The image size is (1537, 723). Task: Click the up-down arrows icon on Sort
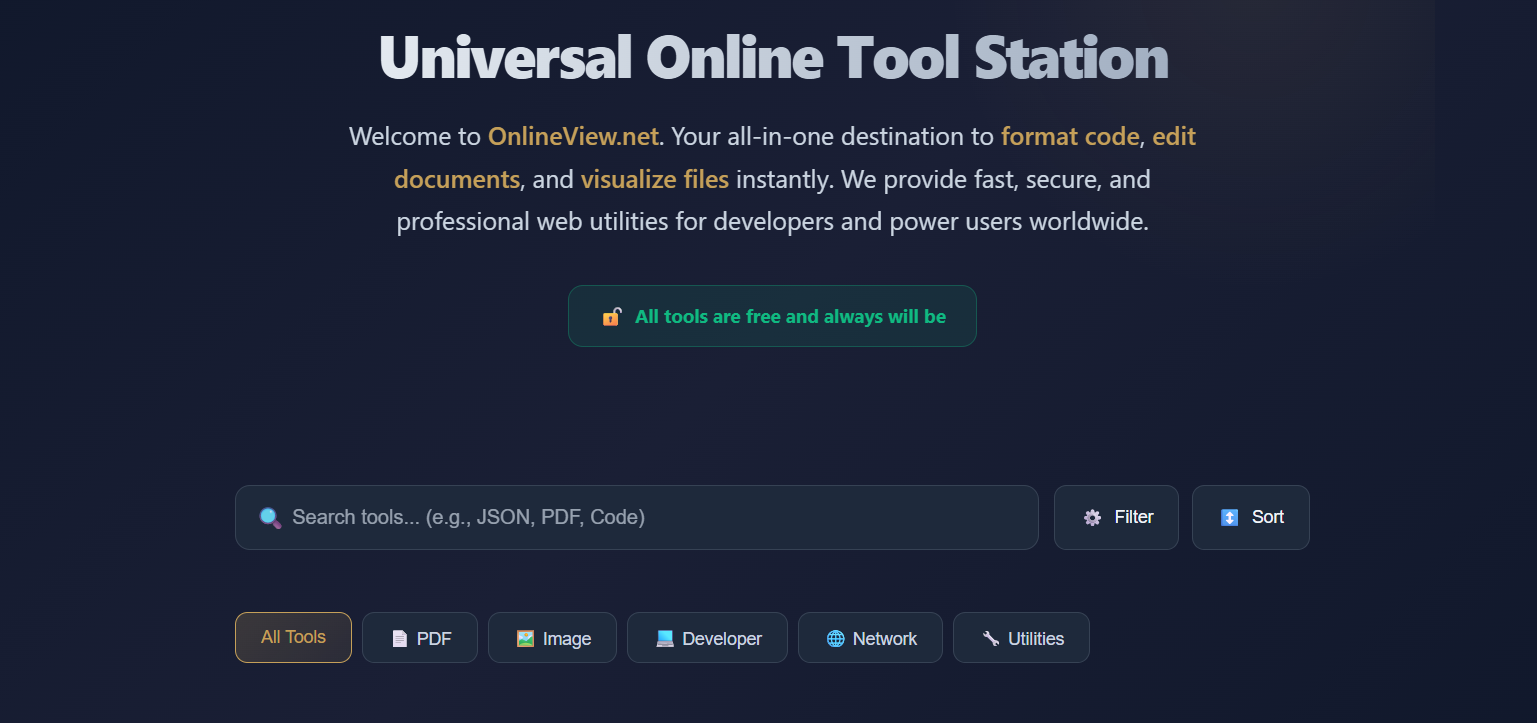1229,518
